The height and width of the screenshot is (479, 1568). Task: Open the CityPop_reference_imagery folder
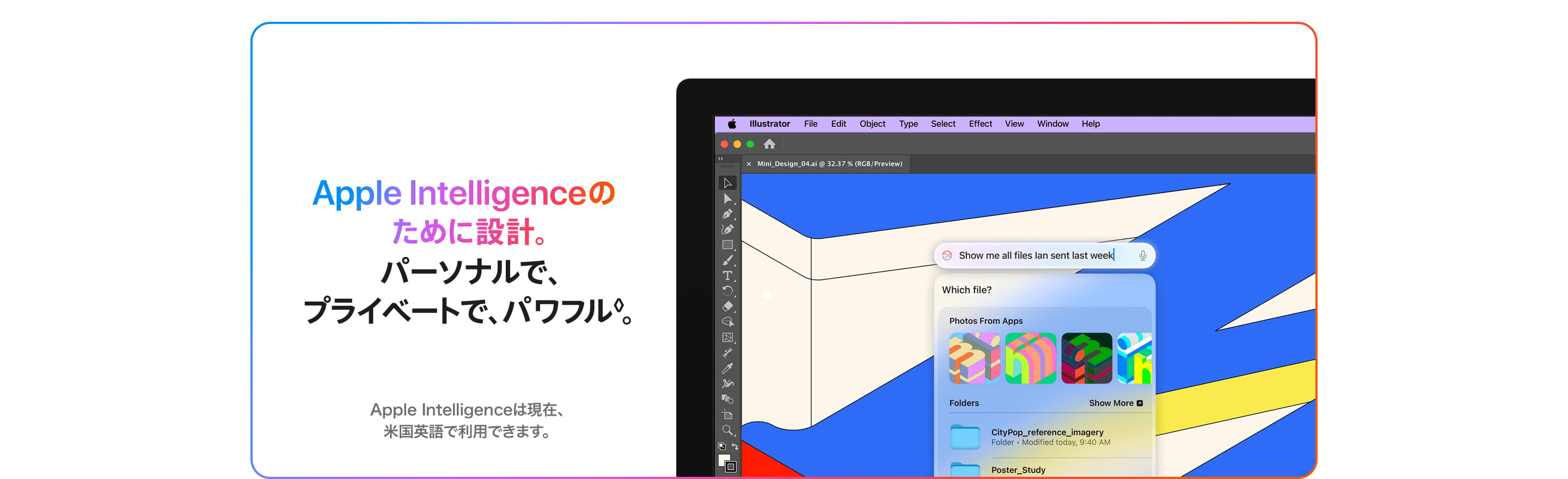click(1046, 437)
